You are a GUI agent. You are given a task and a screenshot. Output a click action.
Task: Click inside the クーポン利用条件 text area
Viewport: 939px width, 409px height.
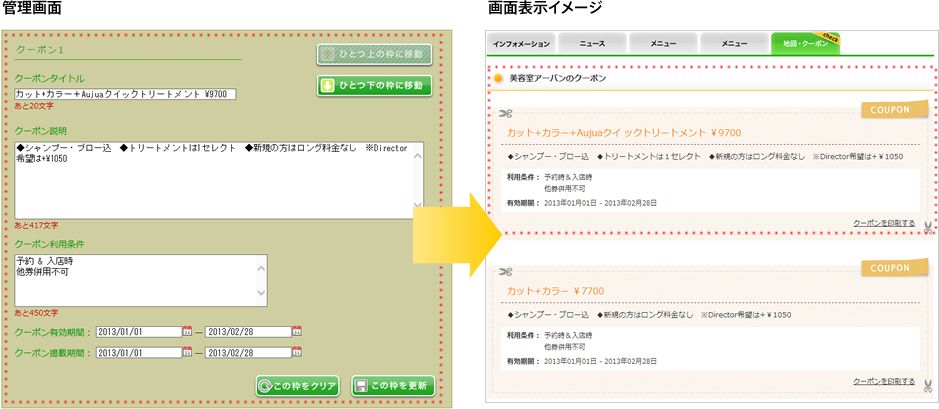click(x=141, y=280)
